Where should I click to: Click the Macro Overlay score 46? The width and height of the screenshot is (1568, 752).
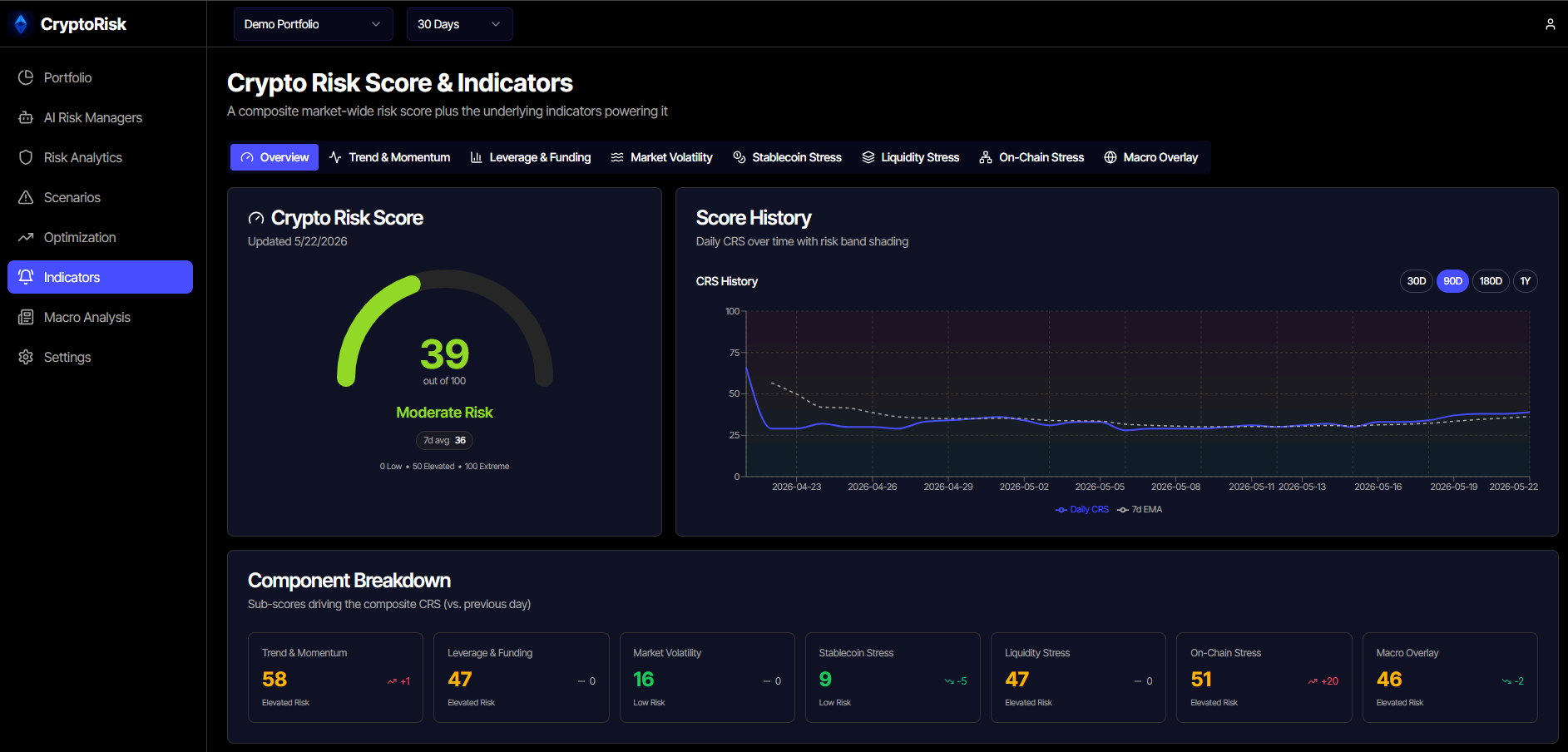click(1389, 680)
